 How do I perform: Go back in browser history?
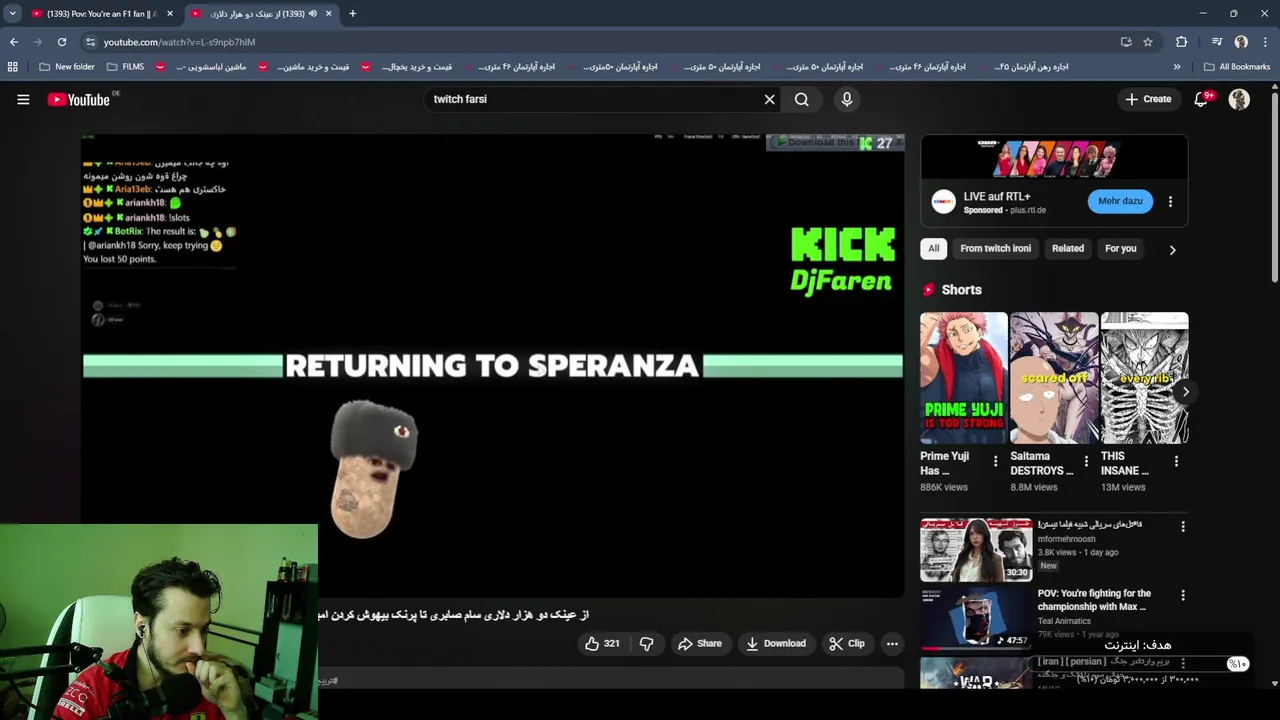pos(14,42)
